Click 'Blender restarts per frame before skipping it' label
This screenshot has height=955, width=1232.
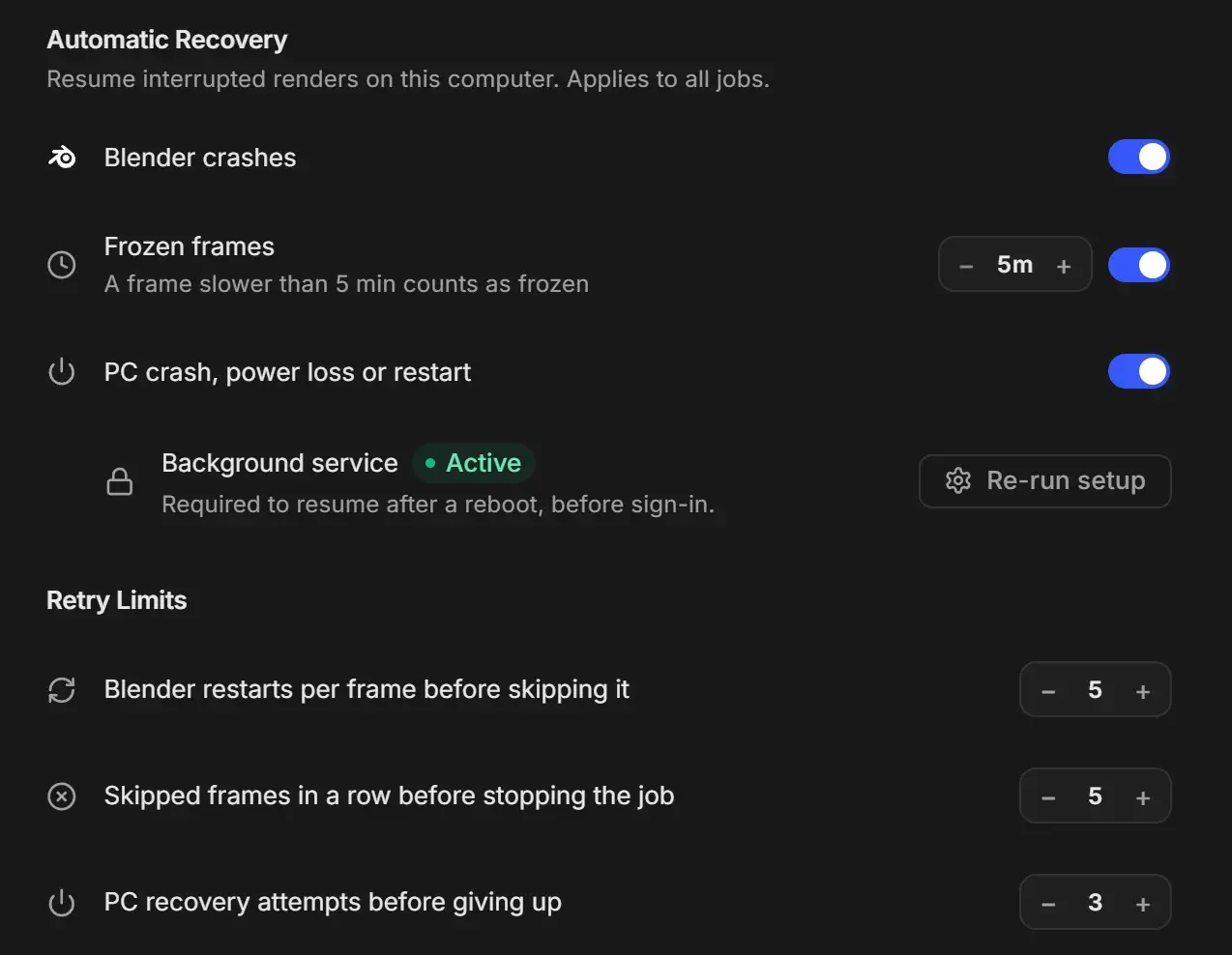[x=367, y=689]
